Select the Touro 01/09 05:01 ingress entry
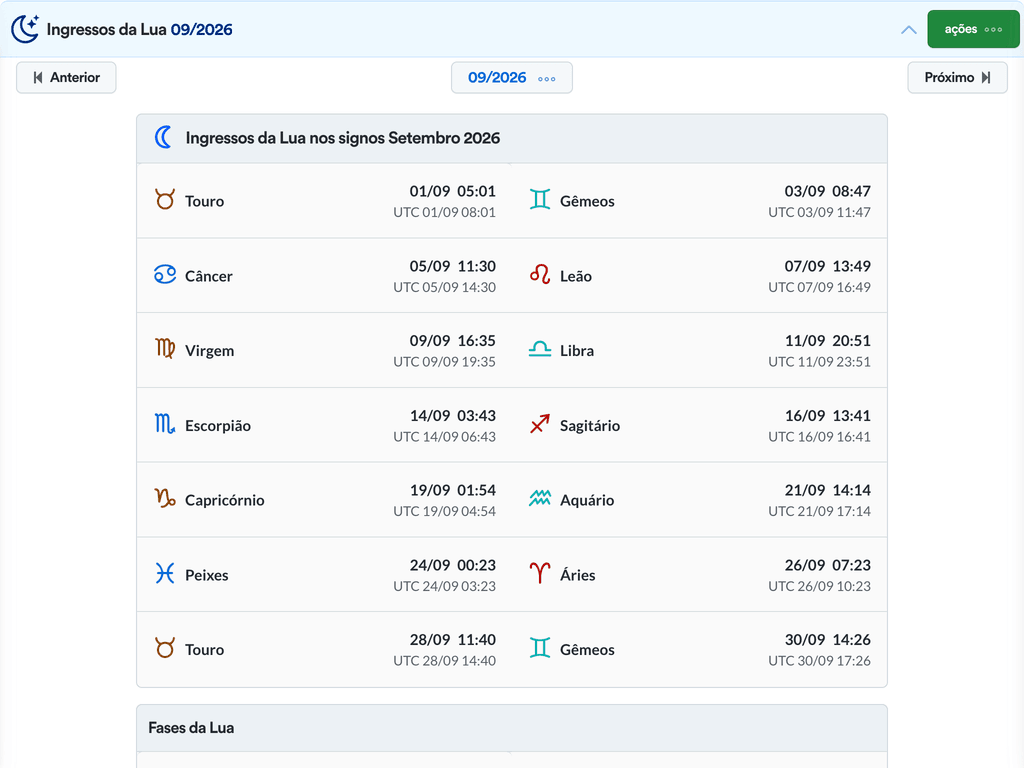The image size is (1024, 768). 325,201
